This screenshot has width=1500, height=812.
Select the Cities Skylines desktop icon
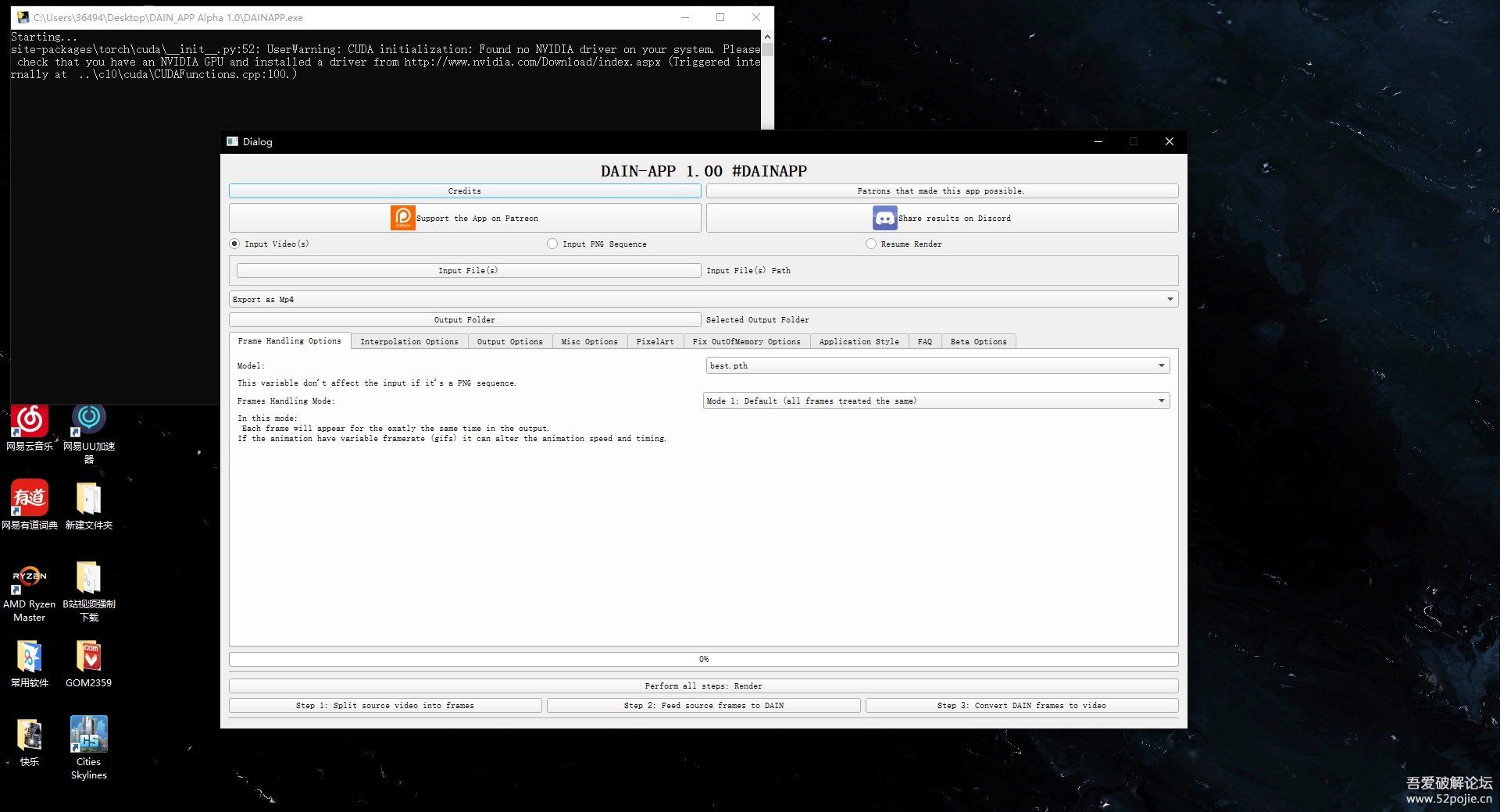click(x=89, y=748)
